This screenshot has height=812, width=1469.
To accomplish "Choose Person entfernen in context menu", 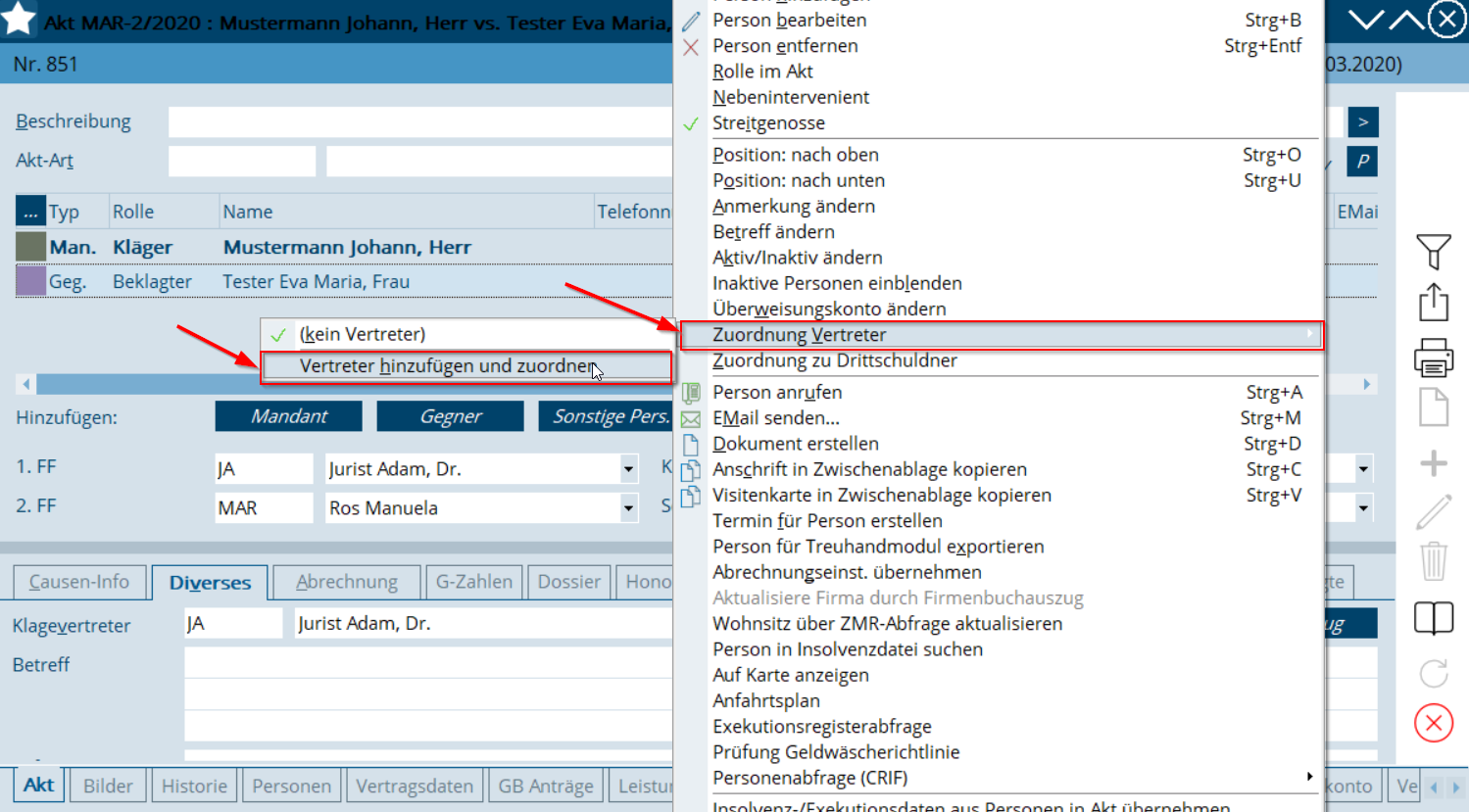I will pos(1000,45).
